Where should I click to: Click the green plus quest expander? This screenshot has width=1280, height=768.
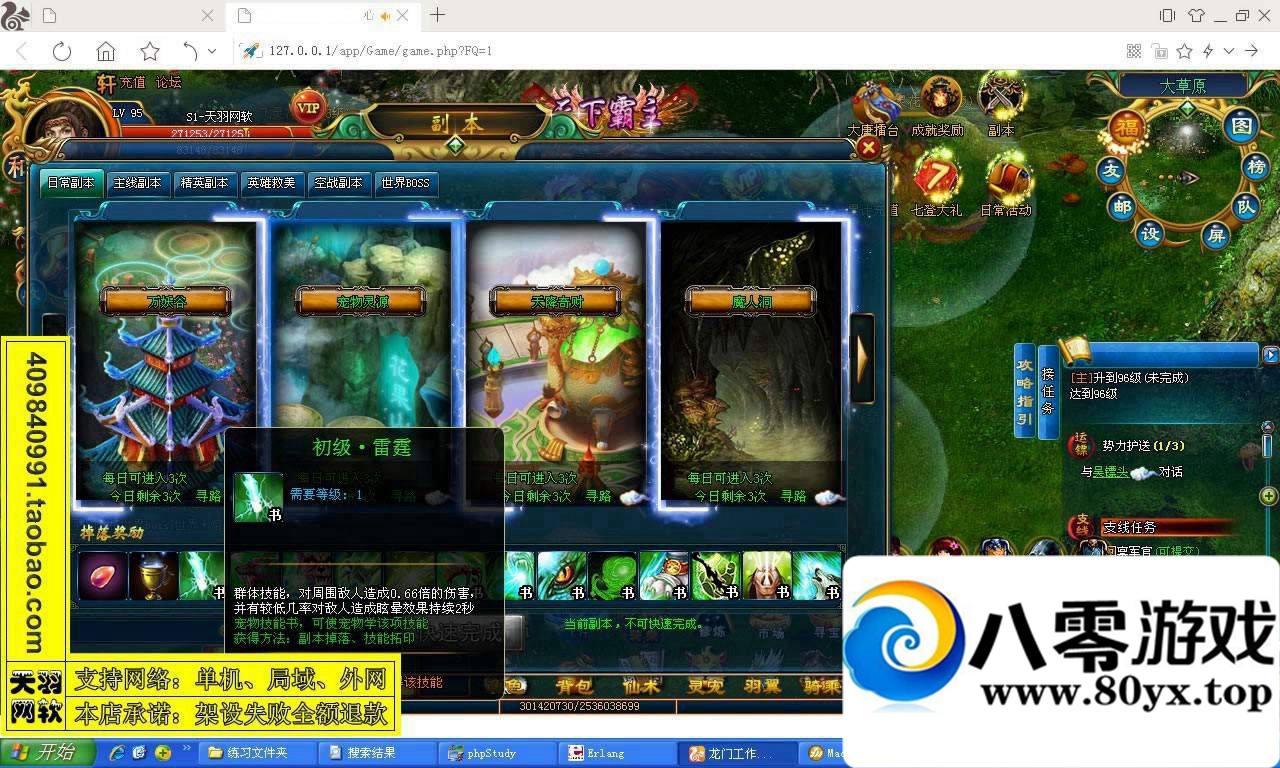point(1268,496)
